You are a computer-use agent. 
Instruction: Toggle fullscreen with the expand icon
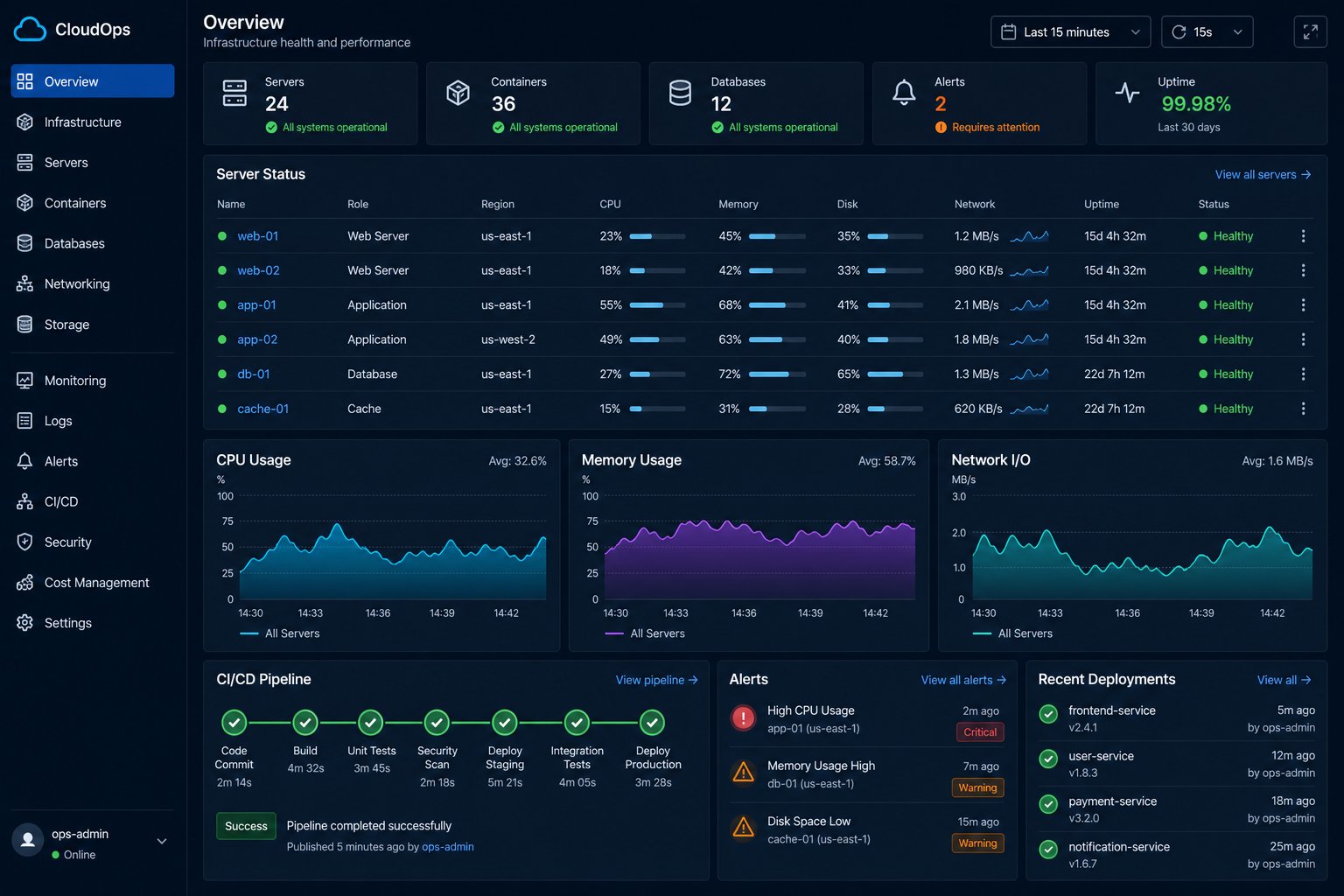[x=1310, y=31]
